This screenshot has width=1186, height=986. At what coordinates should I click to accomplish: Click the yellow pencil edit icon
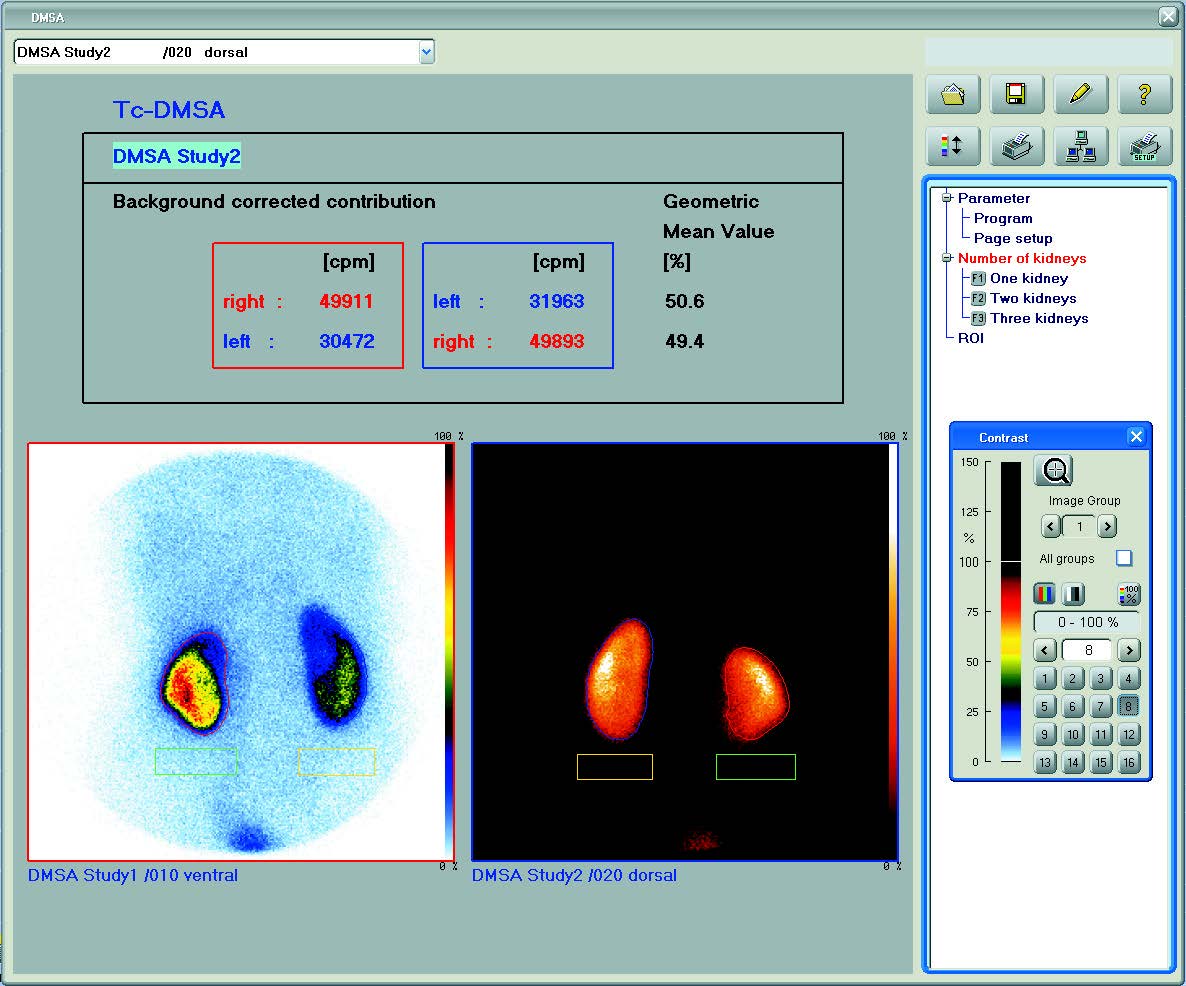click(x=1081, y=95)
